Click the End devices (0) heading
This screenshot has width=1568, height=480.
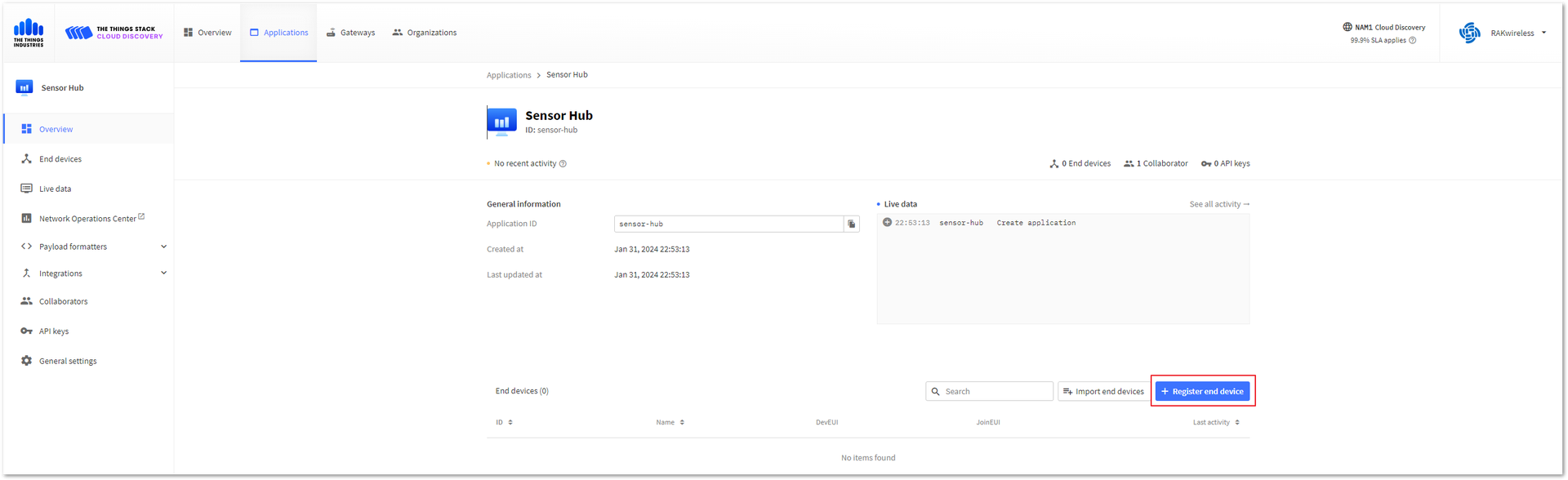pos(522,391)
